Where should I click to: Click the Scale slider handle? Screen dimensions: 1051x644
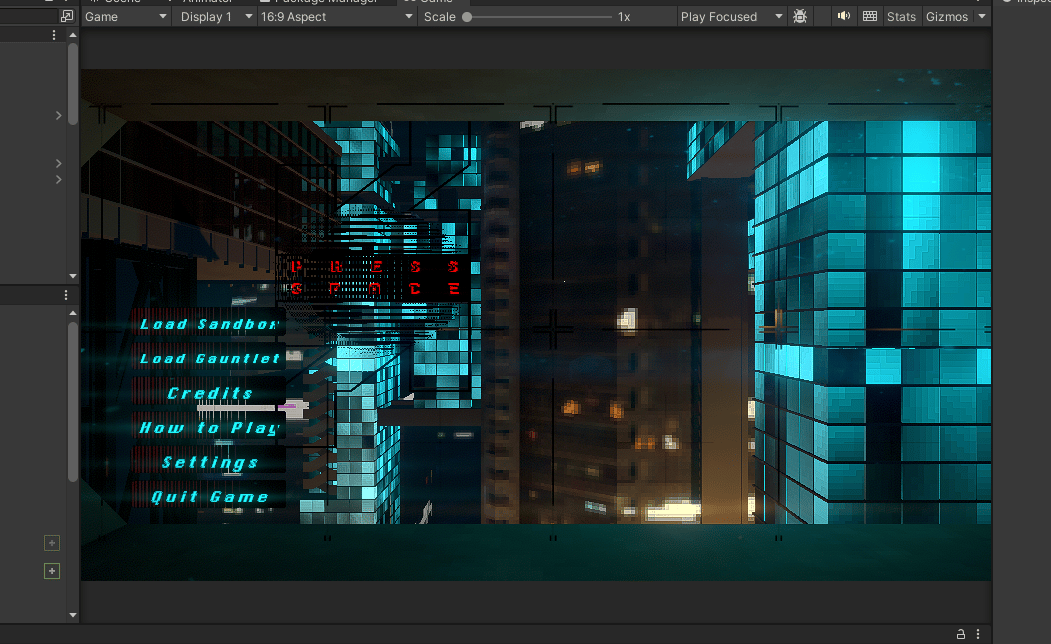[x=467, y=17]
